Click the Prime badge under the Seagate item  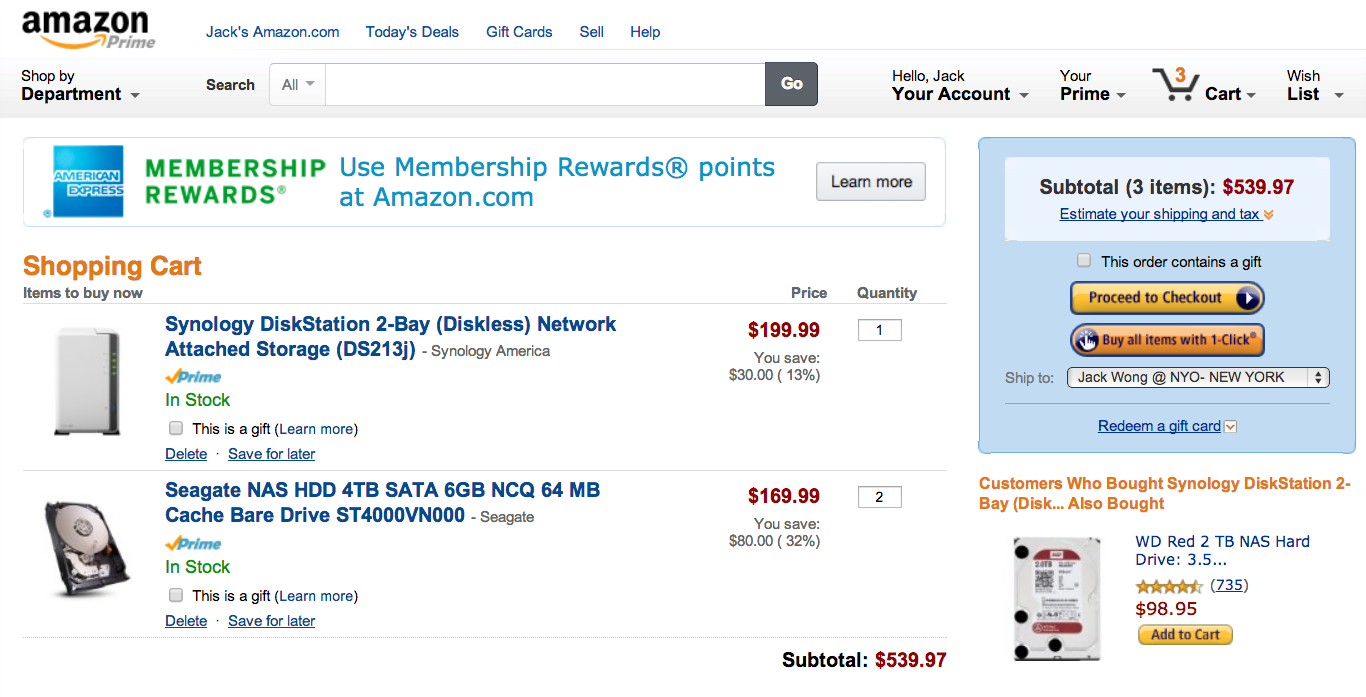193,544
